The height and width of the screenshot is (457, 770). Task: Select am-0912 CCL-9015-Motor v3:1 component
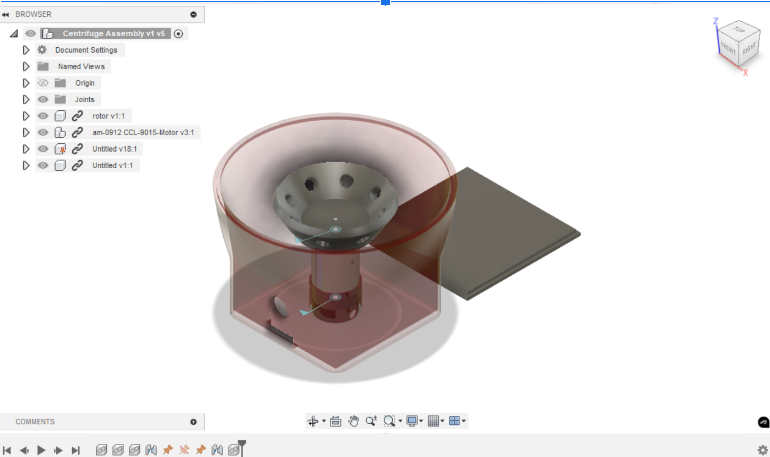(x=142, y=132)
